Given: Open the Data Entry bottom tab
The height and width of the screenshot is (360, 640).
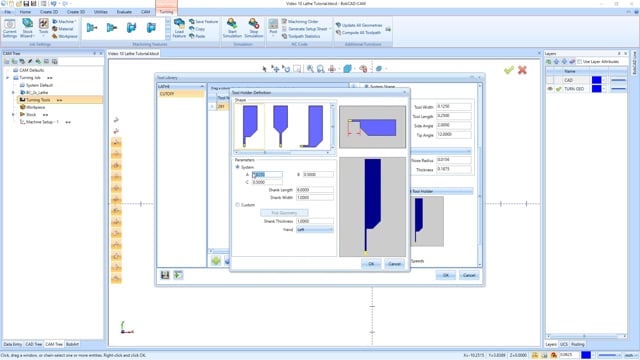Looking at the screenshot, I should 13,344.
